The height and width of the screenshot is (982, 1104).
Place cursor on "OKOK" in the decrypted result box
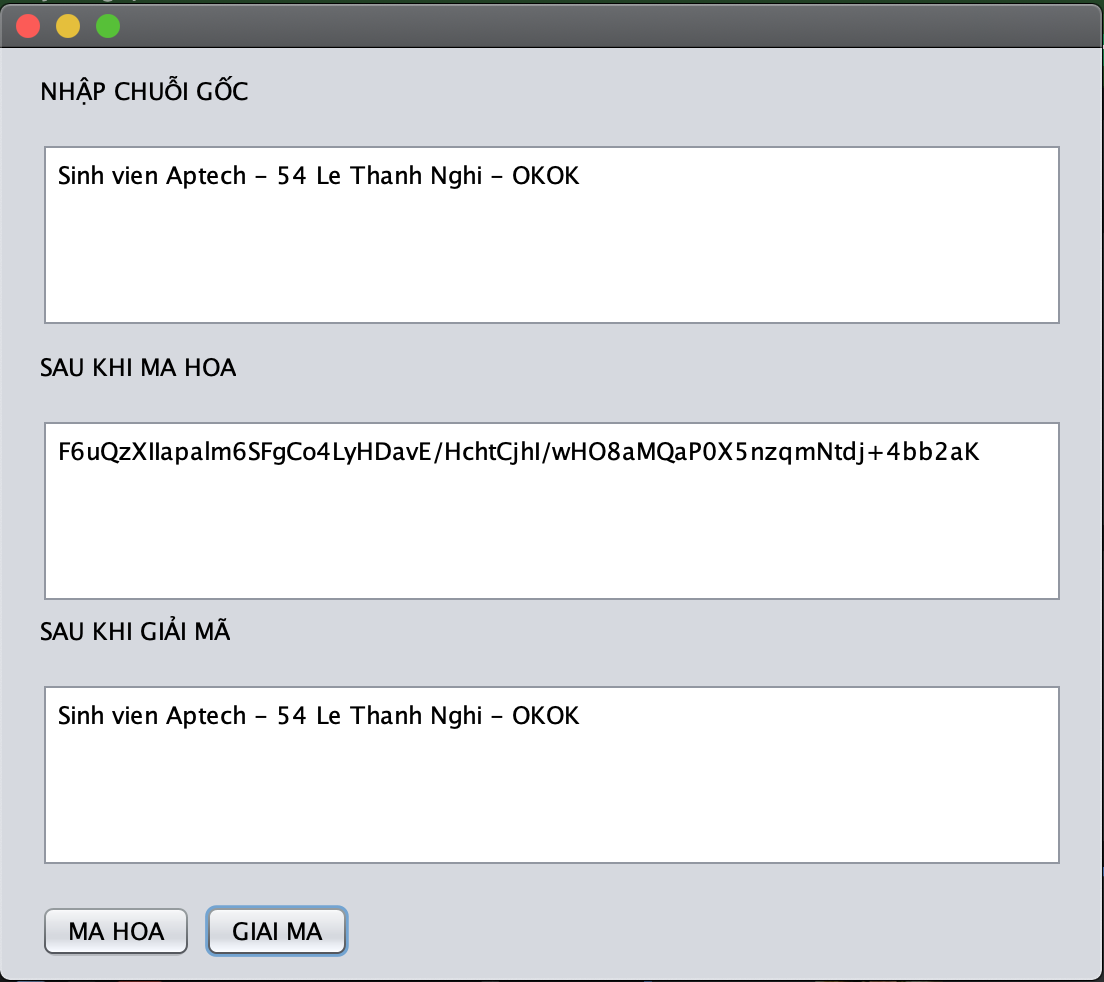pyautogui.click(x=545, y=716)
